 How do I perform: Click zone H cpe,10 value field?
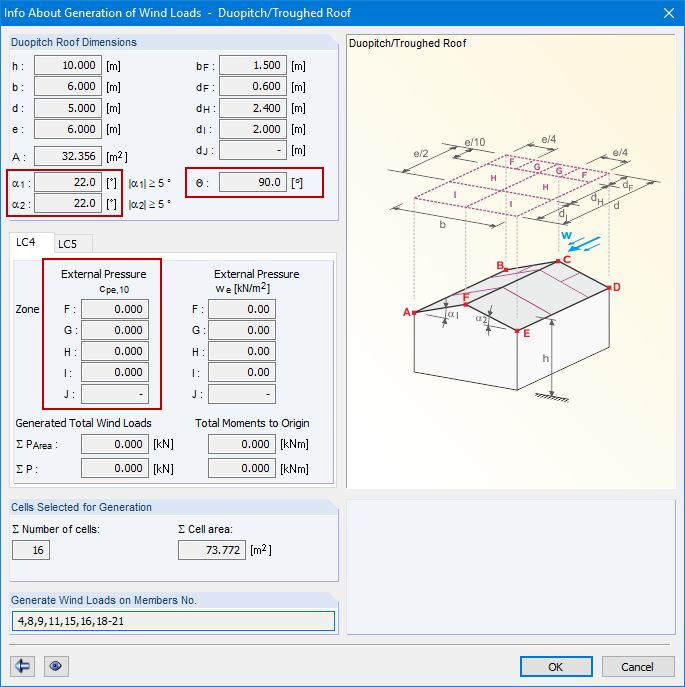coord(115,351)
